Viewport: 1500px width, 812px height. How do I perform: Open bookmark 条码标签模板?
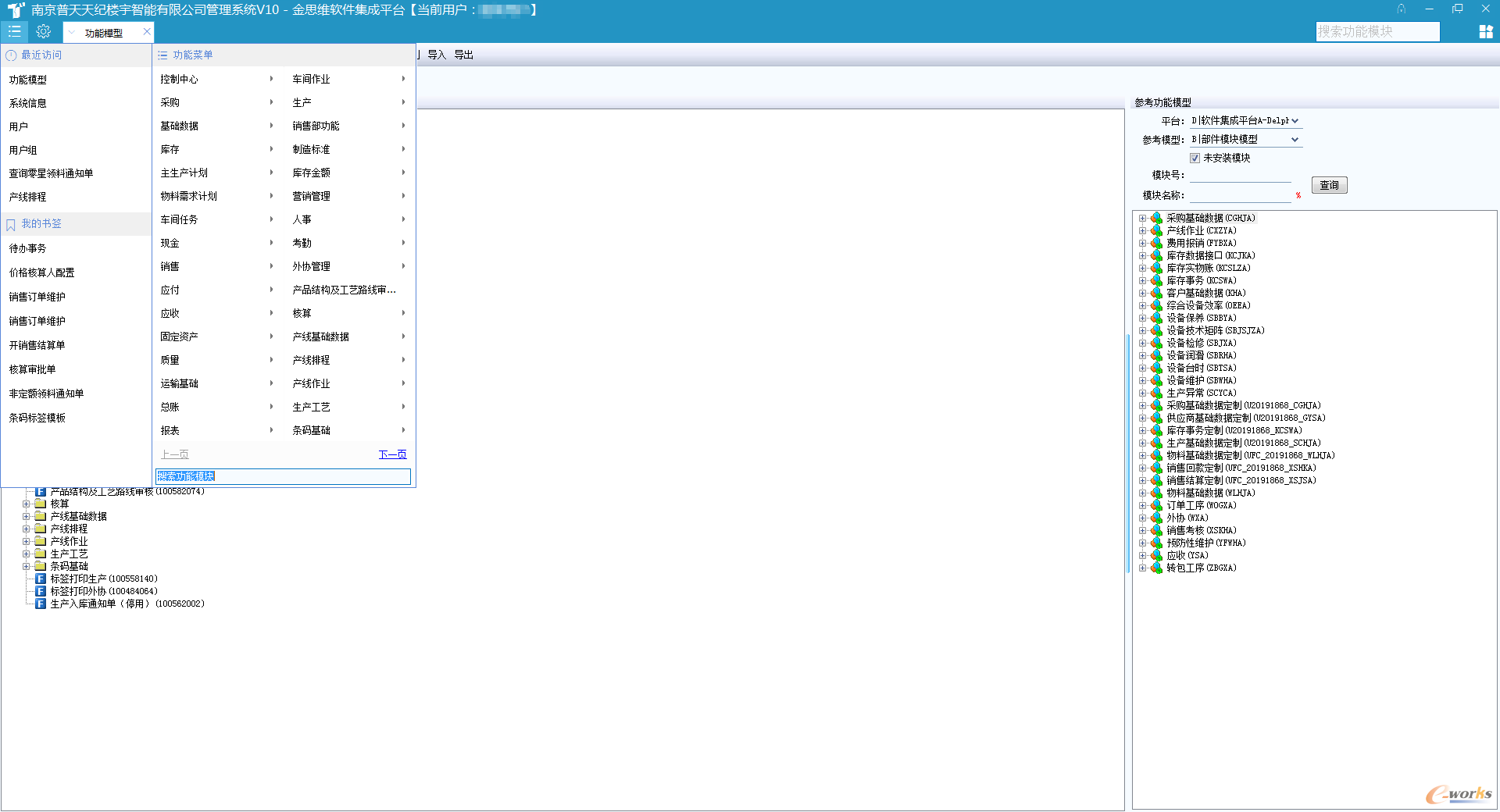pyautogui.click(x=37, y=418)
